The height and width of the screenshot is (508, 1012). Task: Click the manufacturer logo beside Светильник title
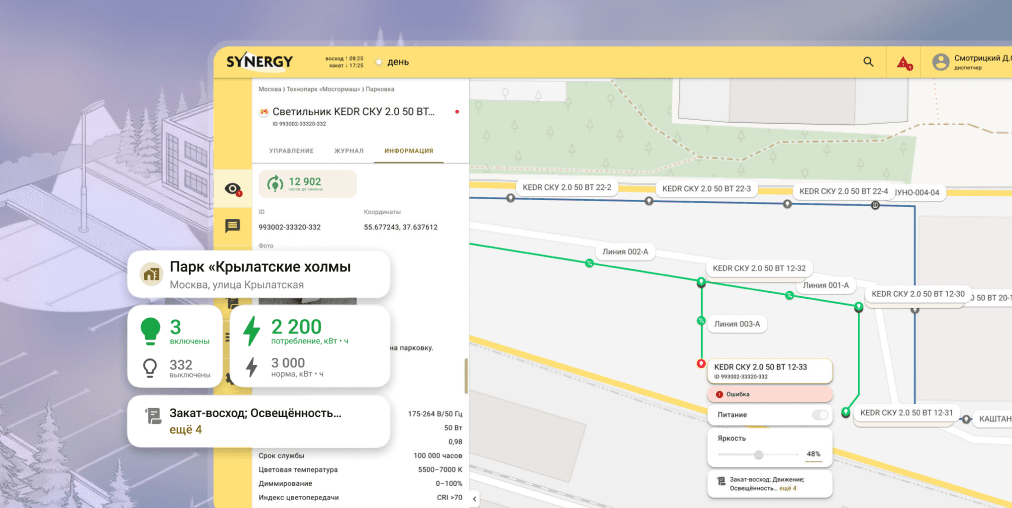263,112
